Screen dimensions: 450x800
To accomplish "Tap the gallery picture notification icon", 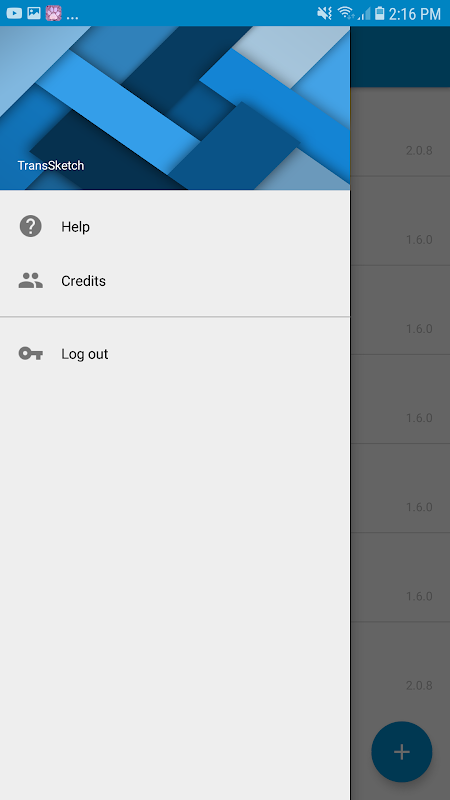I will [x=34, y=13].
